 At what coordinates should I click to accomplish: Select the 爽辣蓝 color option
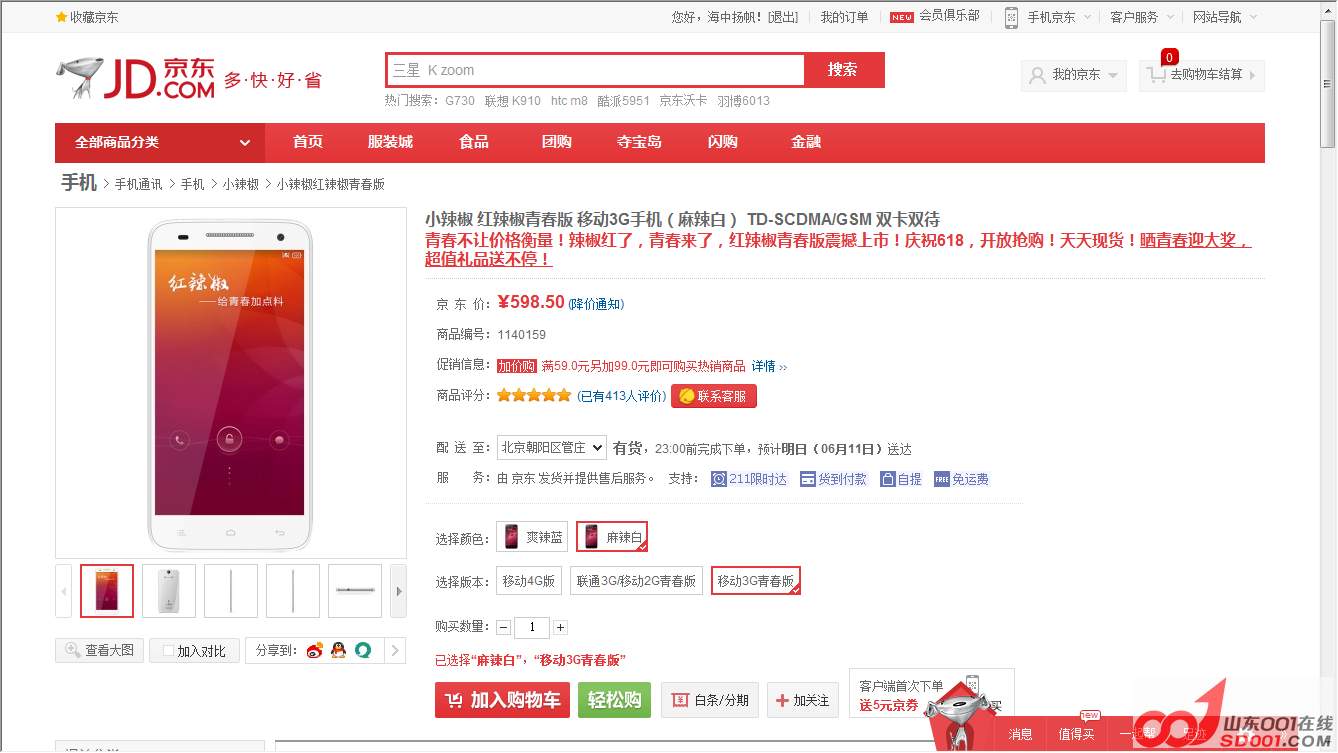[532, 537]
